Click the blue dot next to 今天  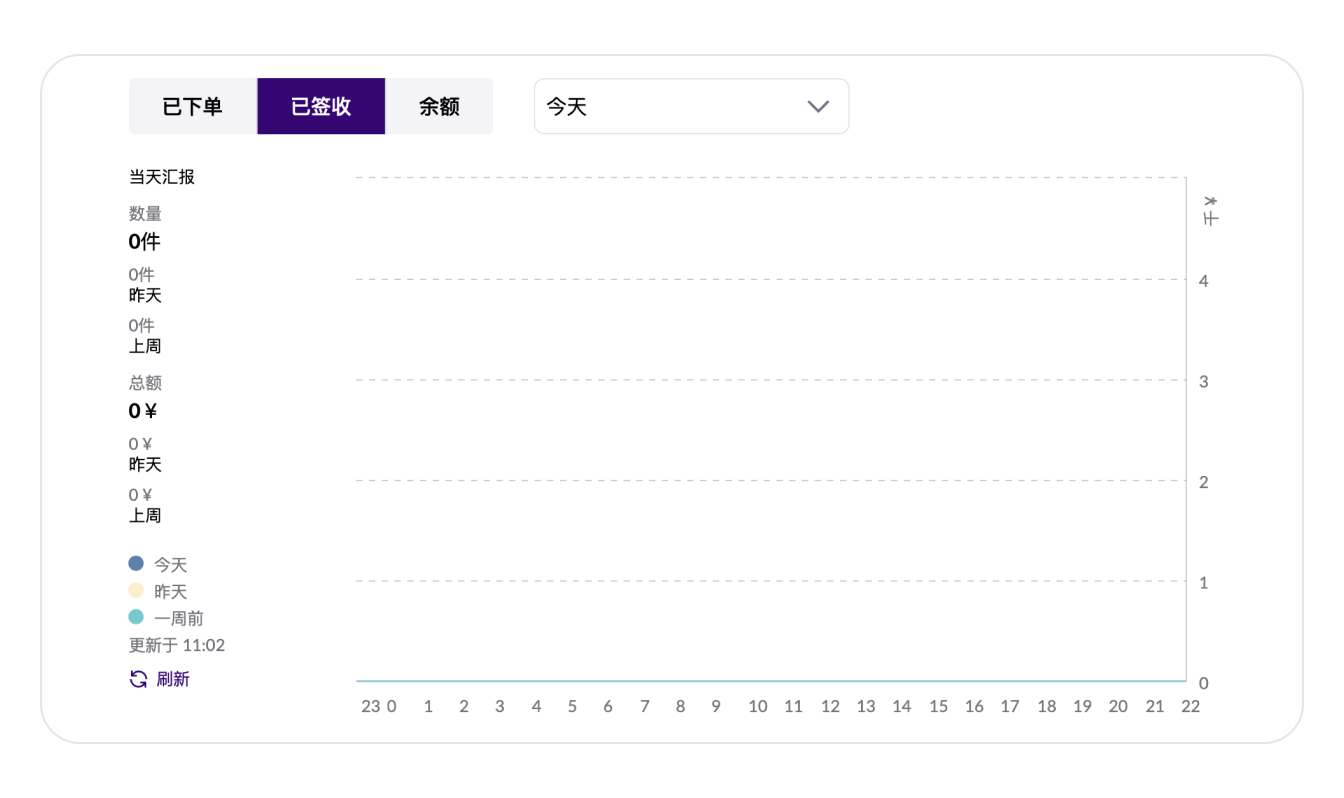click(136, 563)
